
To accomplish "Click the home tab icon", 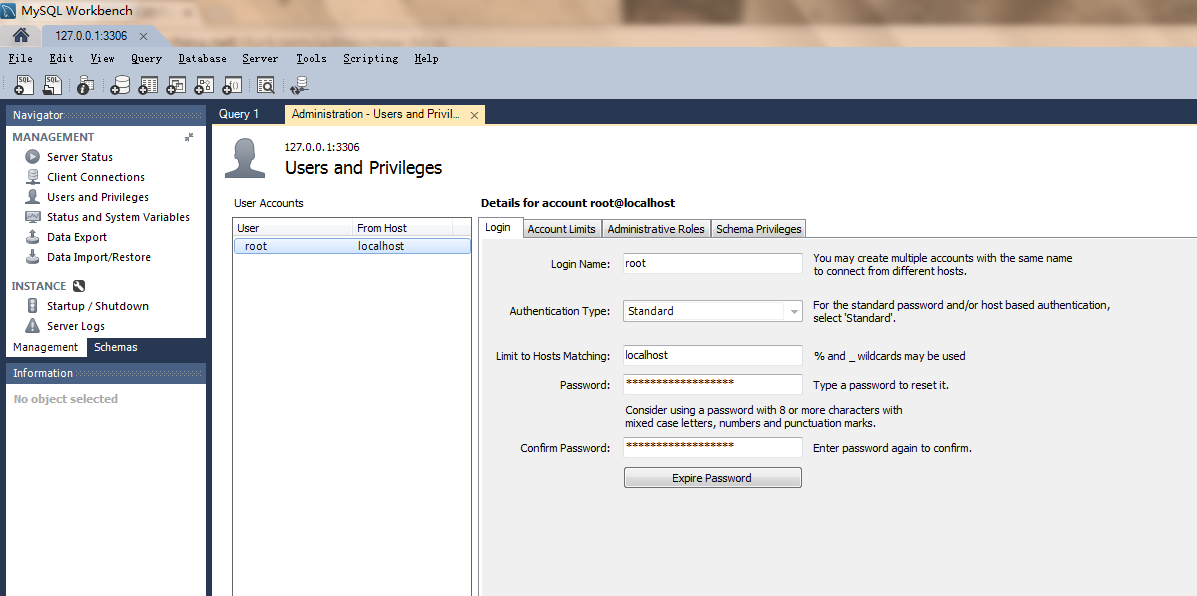I will (x=21, y=36).
